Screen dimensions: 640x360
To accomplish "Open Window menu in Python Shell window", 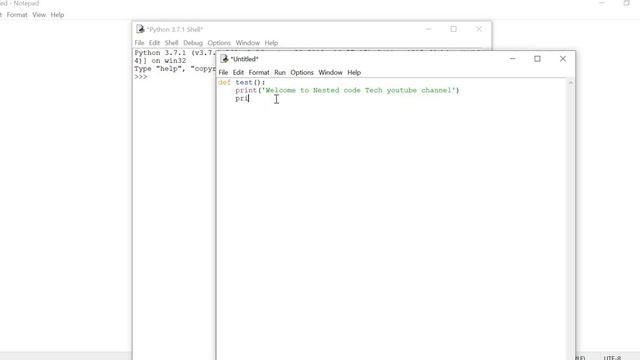I will point(247,43).
